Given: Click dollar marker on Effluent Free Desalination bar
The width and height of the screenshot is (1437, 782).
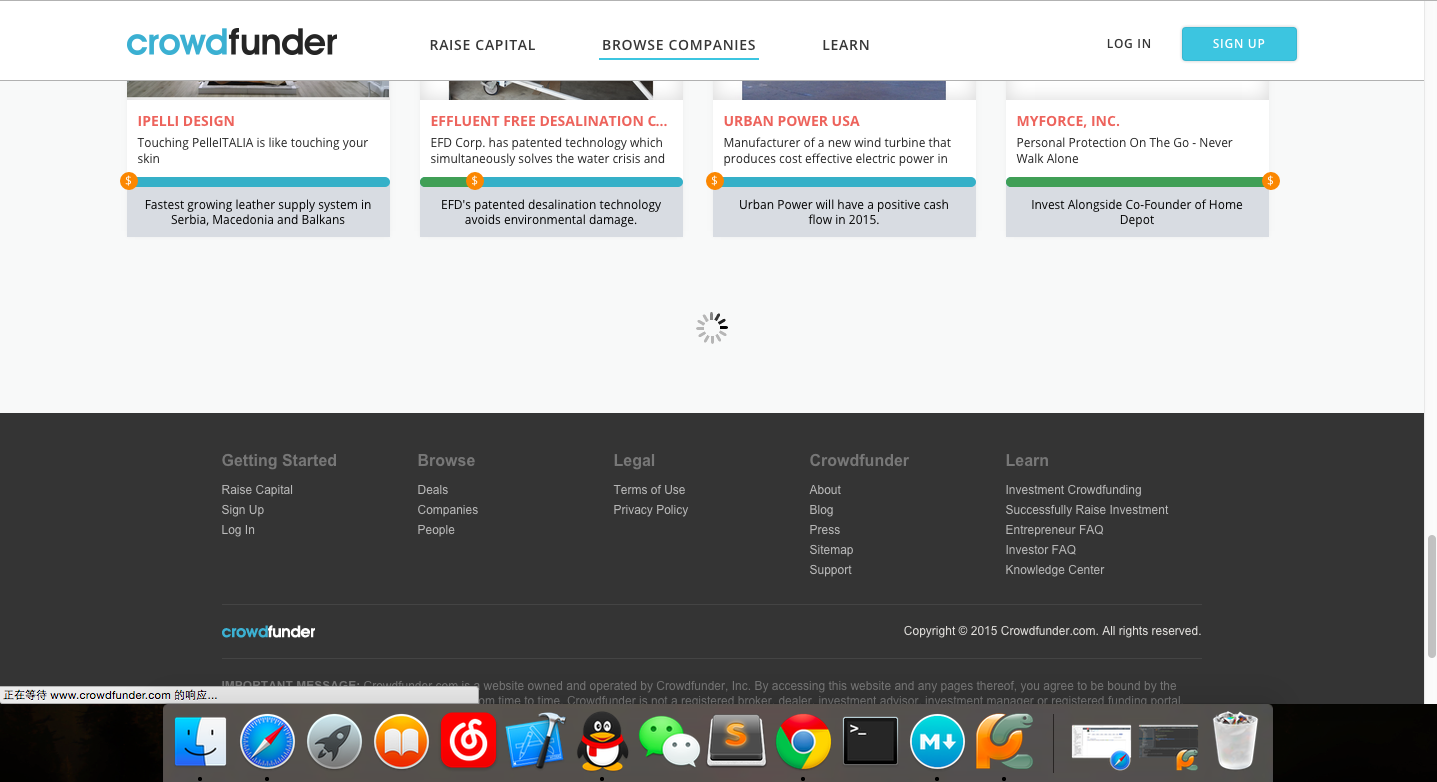Looking at the screenshot, I should coord(475,181).
